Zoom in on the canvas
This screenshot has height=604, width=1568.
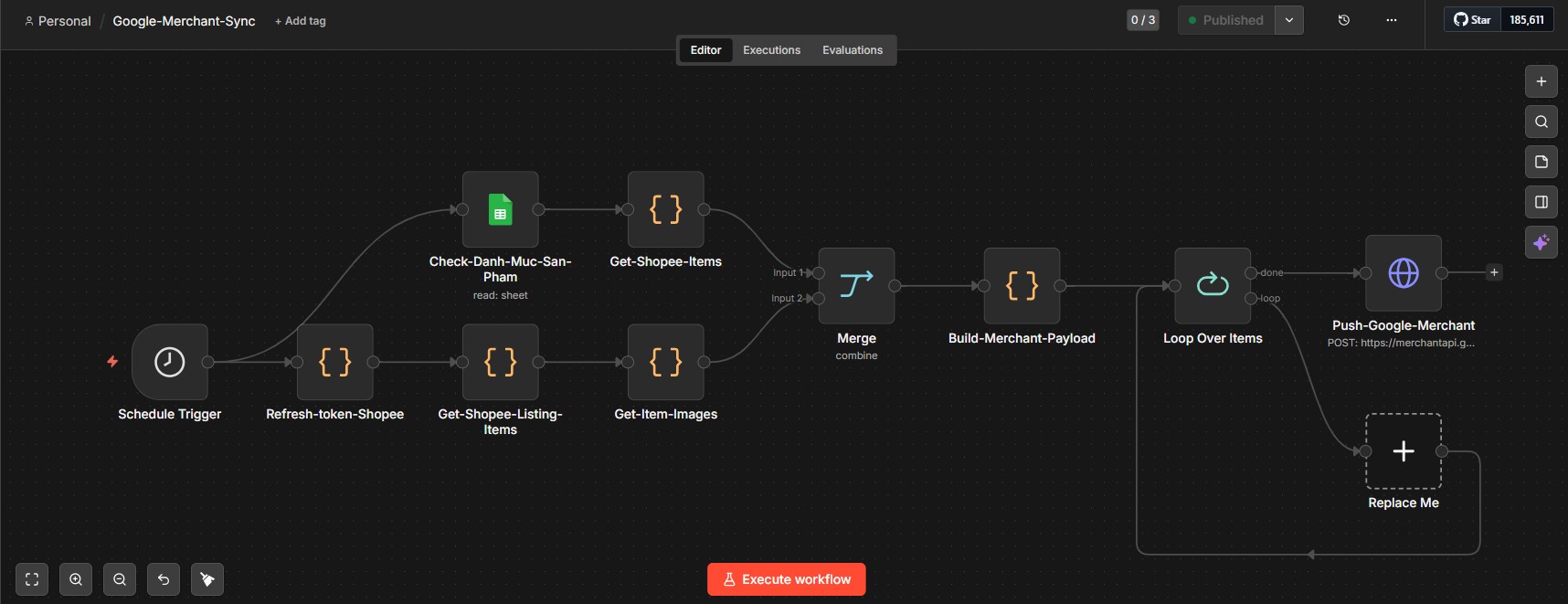76,579
